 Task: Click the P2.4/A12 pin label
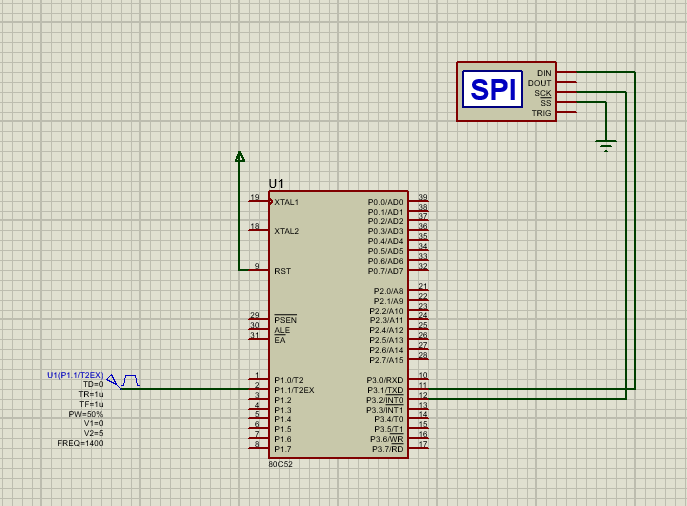[386, 330]
